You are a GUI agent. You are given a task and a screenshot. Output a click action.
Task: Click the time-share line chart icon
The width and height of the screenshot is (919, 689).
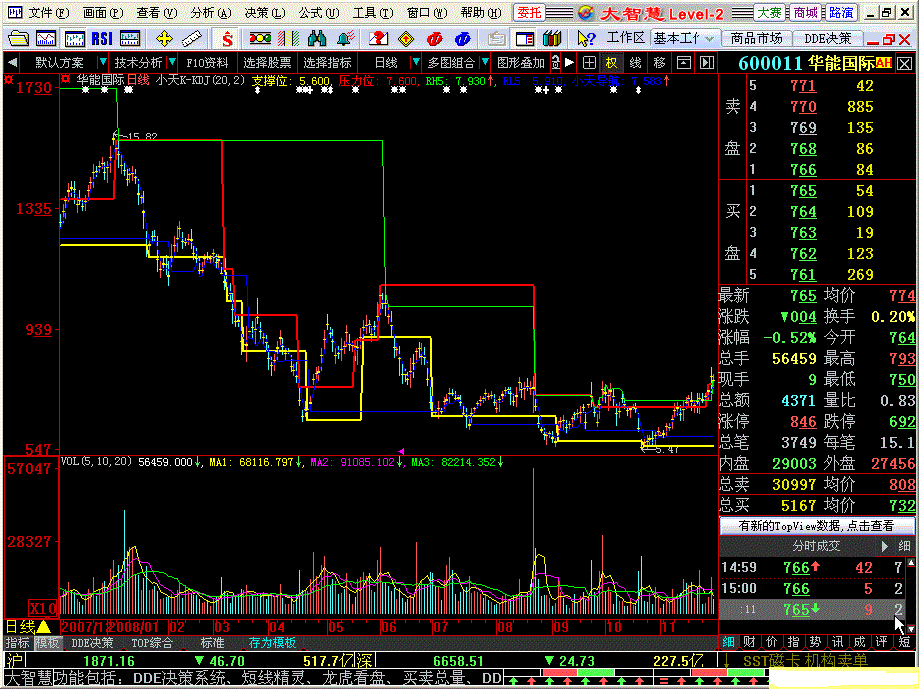(46, 39)
